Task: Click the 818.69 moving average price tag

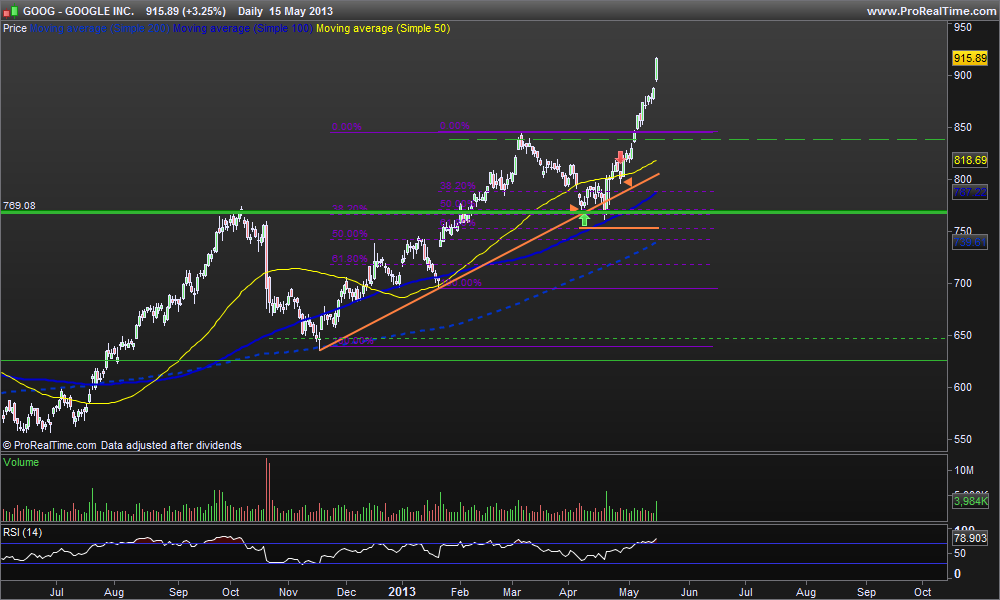Action: 969,160
